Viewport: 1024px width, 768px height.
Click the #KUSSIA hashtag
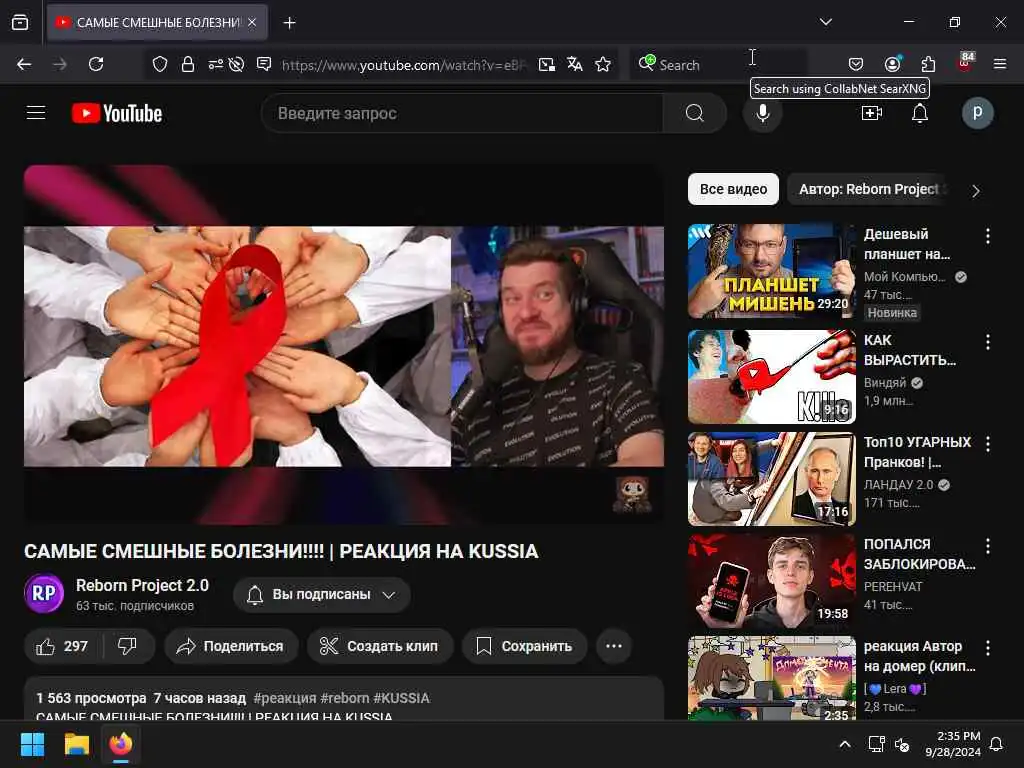pyautogui.click(x=402, y=698)
